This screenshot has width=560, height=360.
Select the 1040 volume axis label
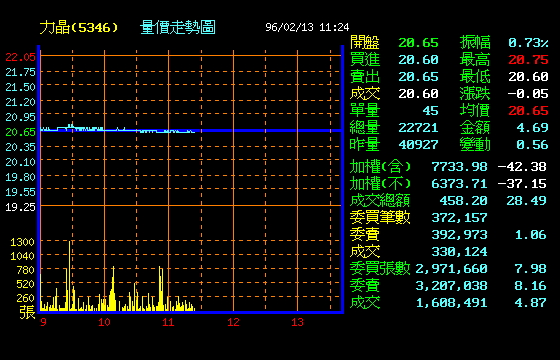(22, 256)
